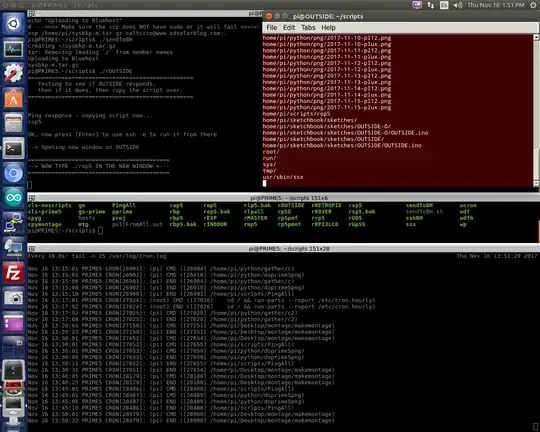Click the wcron file name in listing
540x432 pixels.
point(468,205)
